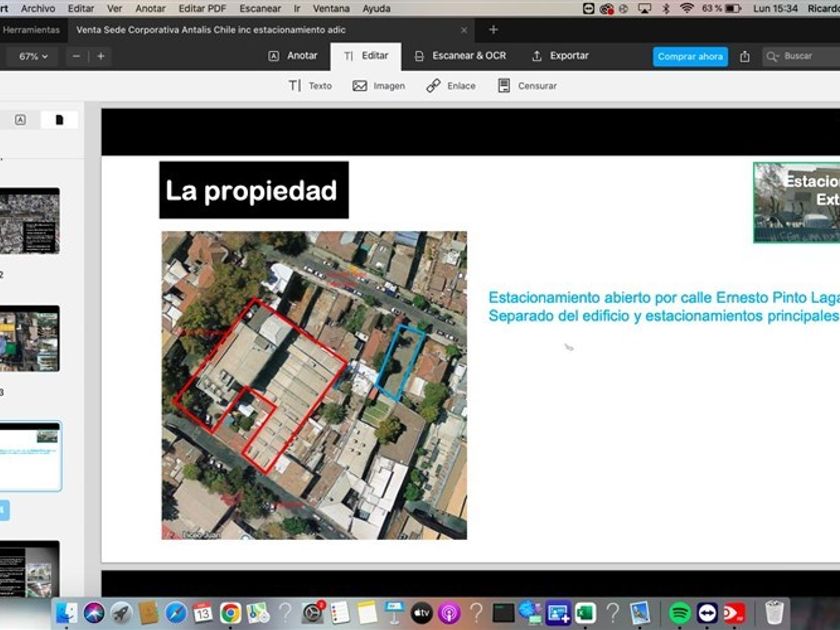840x630 pixels.
Task: Click the 63 % battery indicator
Action: point(721,9)
